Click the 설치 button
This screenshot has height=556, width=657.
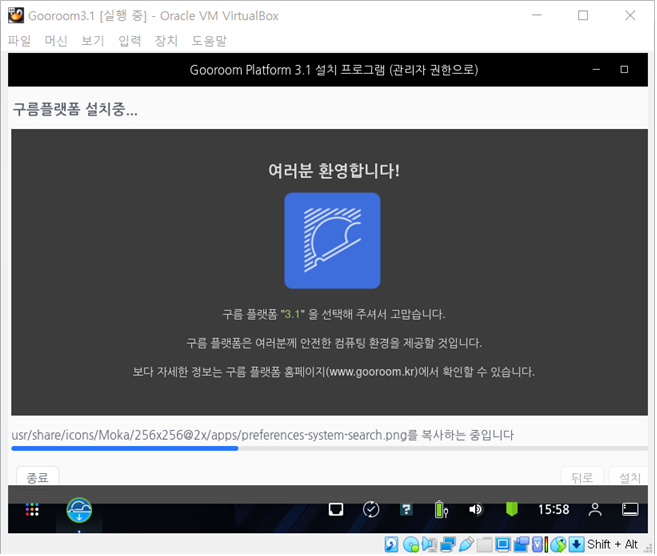coord(629,478)
